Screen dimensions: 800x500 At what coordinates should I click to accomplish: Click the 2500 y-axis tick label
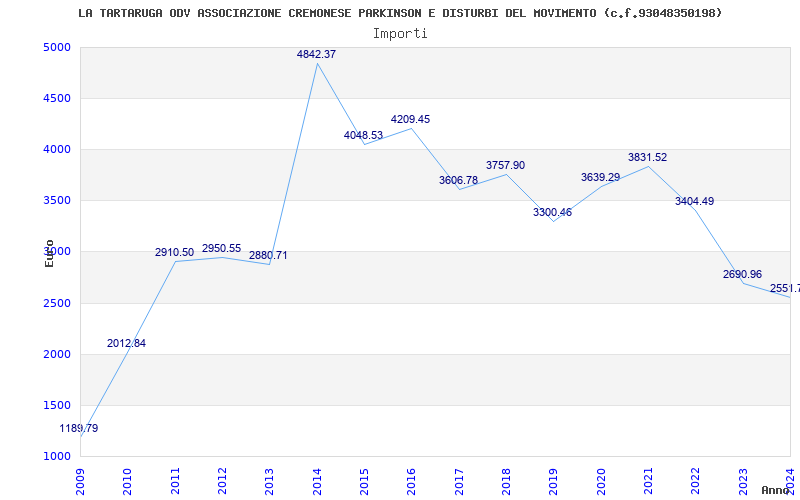point(57,304)
